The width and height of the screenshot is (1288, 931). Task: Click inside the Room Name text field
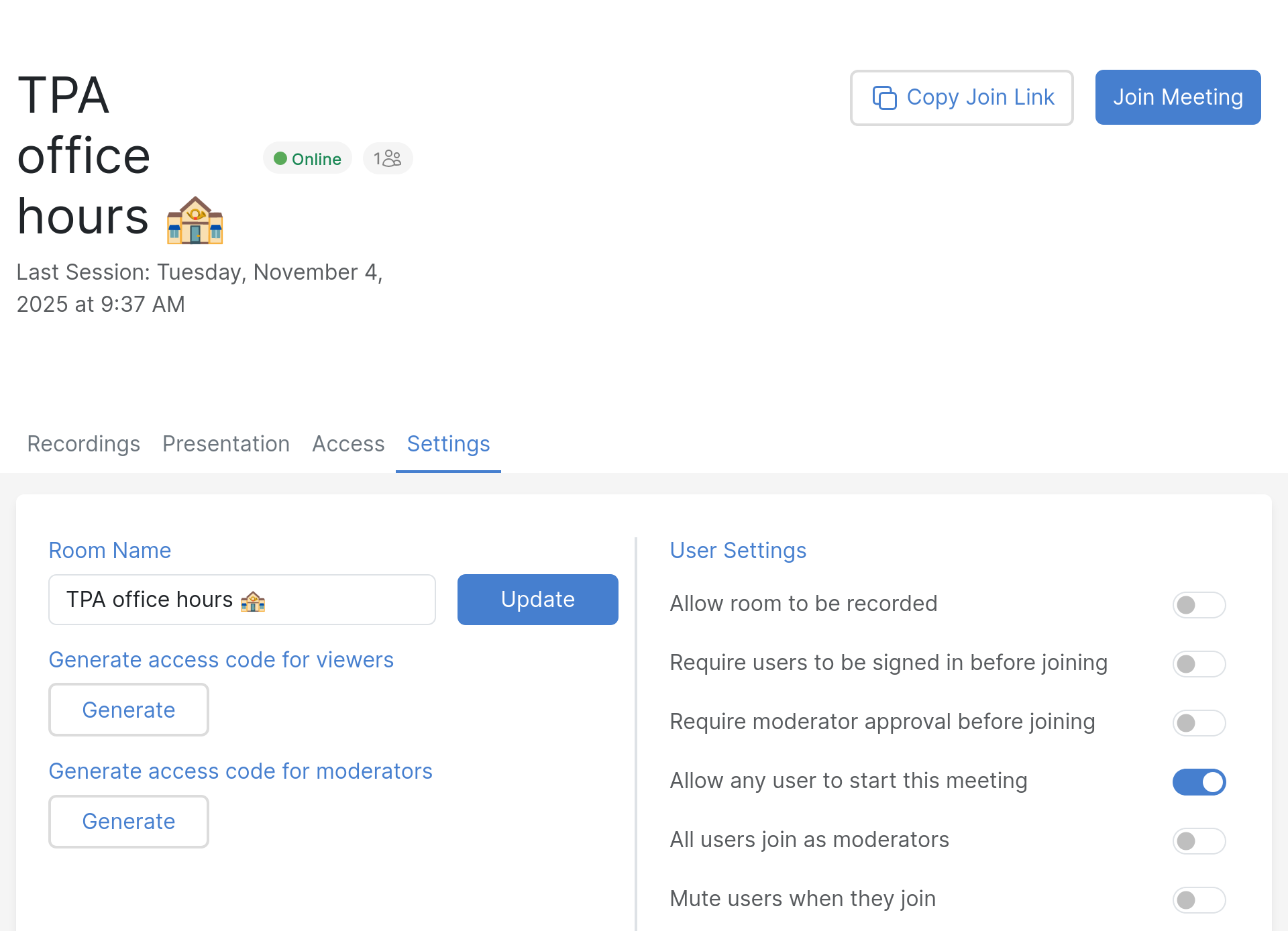click(x=241, y=599)
